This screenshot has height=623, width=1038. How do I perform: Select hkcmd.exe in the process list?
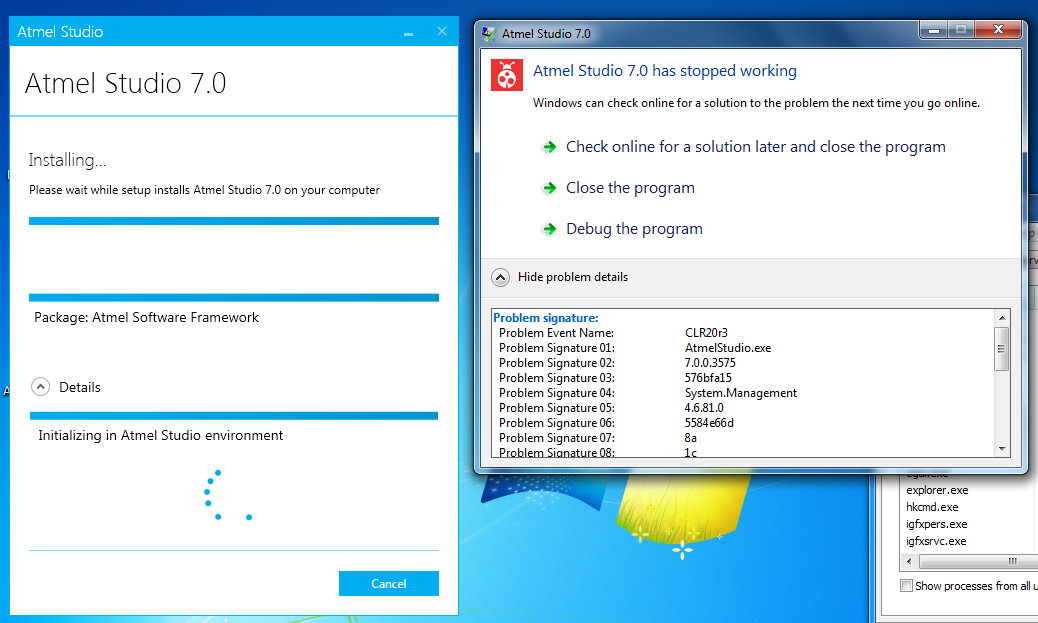931,507
